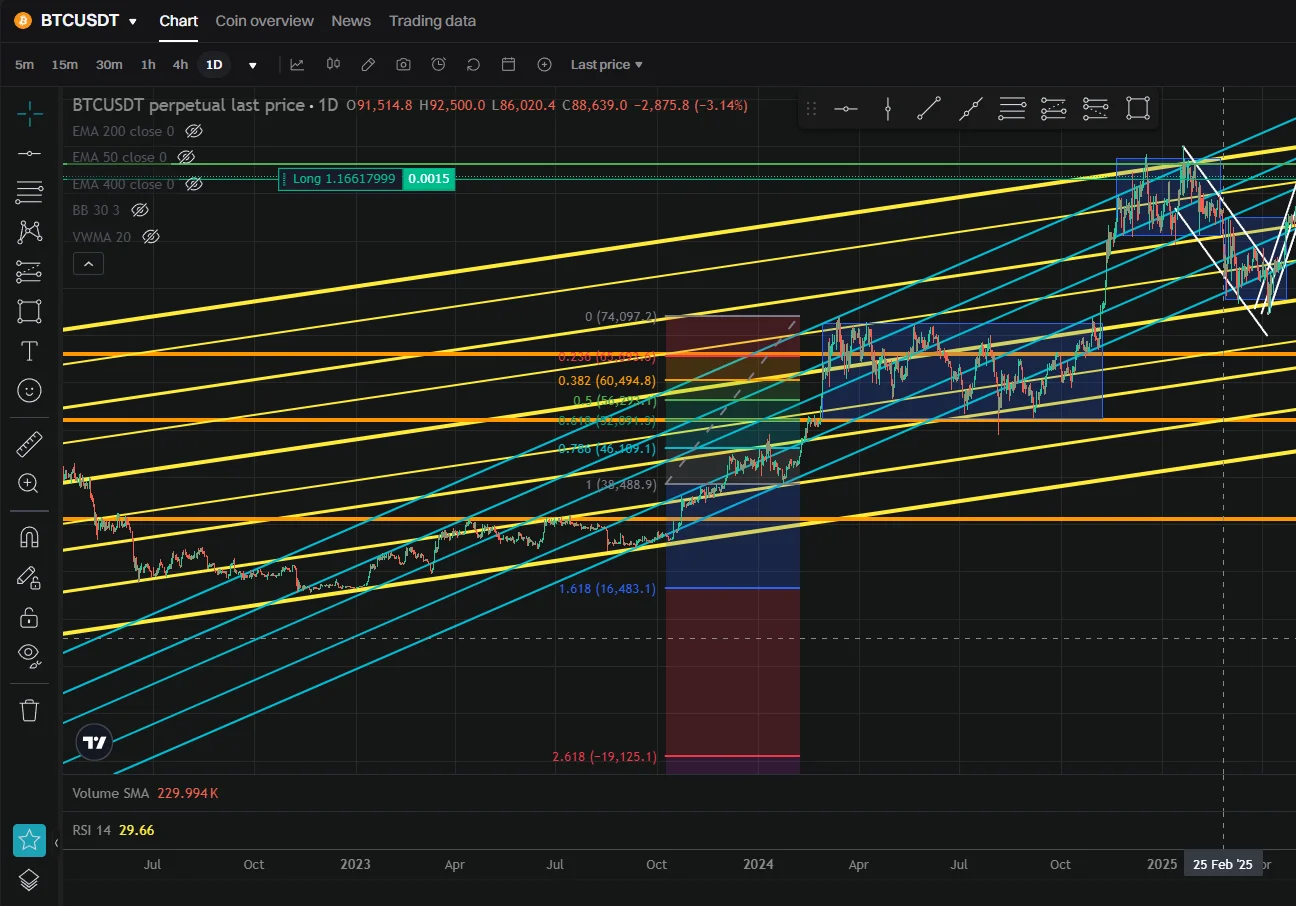Toggle hide all drawings eye icon
1296x906 pixels.
30,656
